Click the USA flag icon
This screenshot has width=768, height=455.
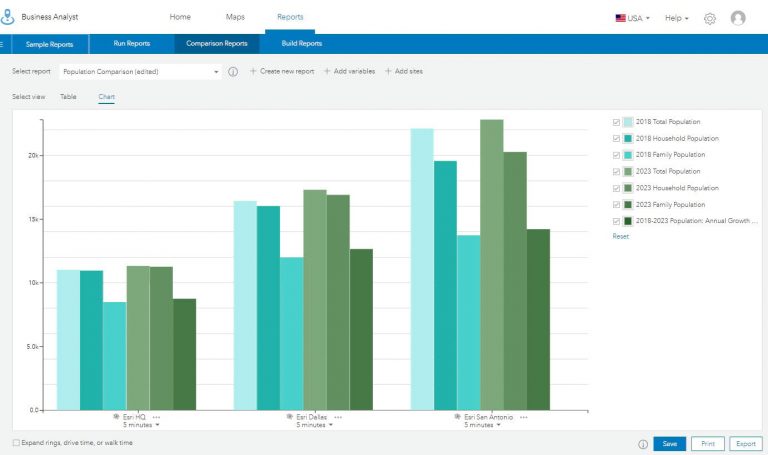coord(621,18)
